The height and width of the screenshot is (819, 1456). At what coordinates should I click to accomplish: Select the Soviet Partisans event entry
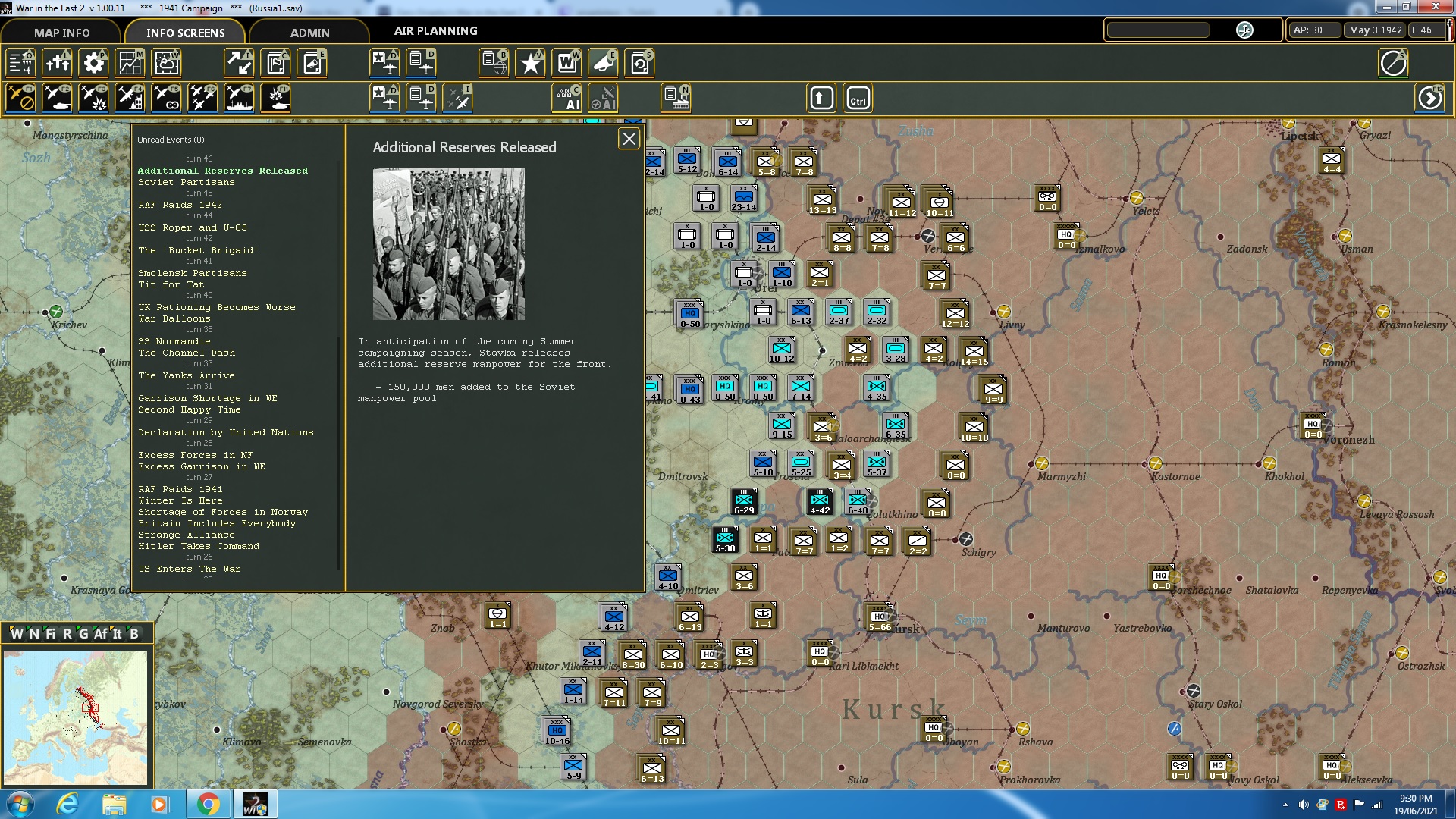(x=187, y=182)
